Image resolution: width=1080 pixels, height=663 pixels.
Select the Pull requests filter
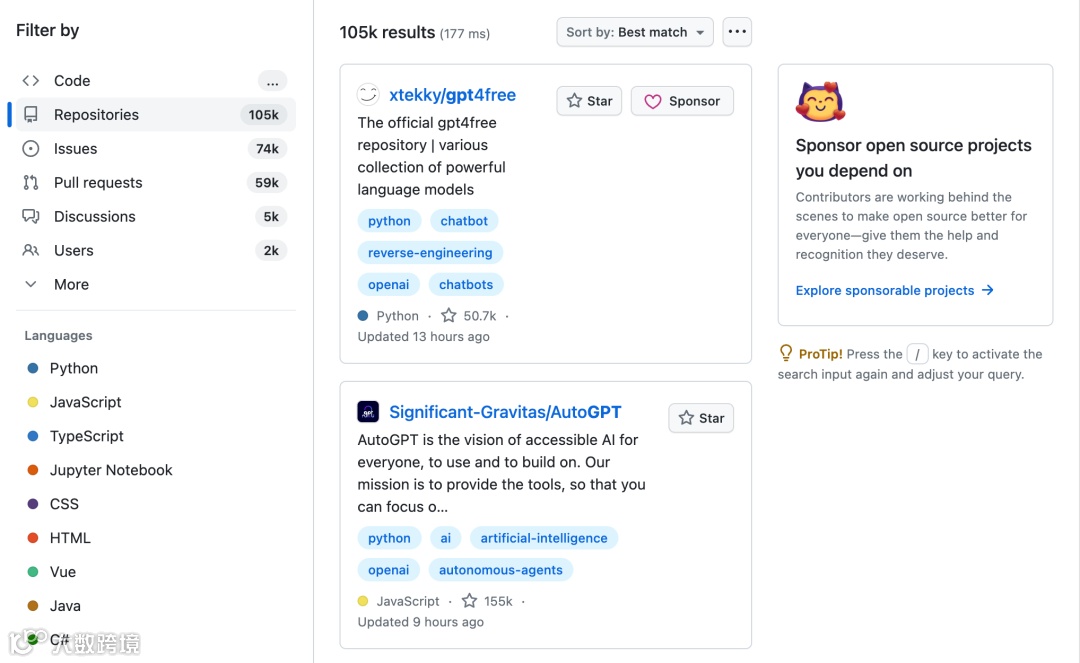[98, 183]
